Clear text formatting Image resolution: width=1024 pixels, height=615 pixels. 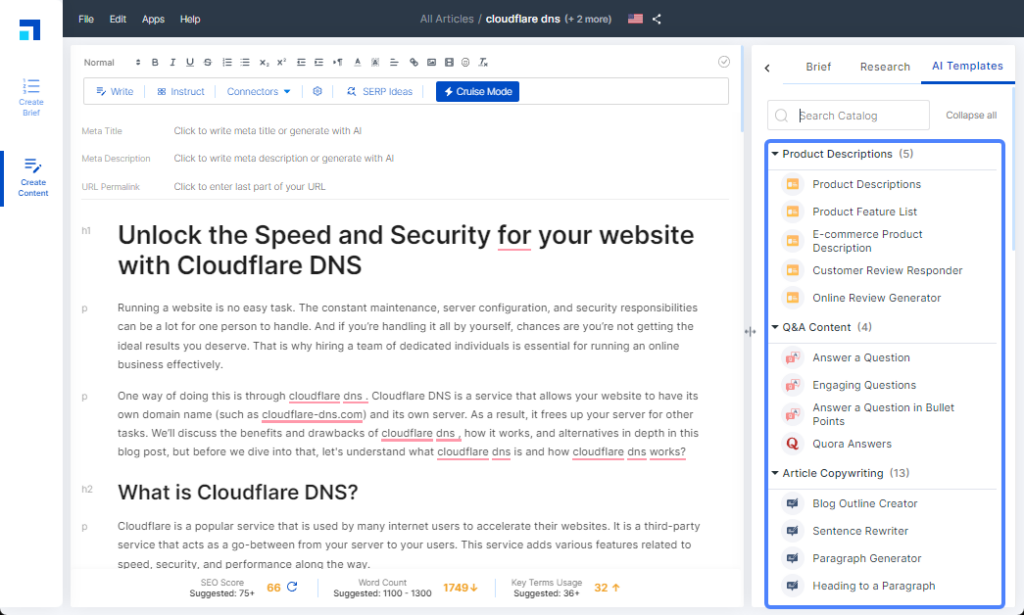point(483,63)
